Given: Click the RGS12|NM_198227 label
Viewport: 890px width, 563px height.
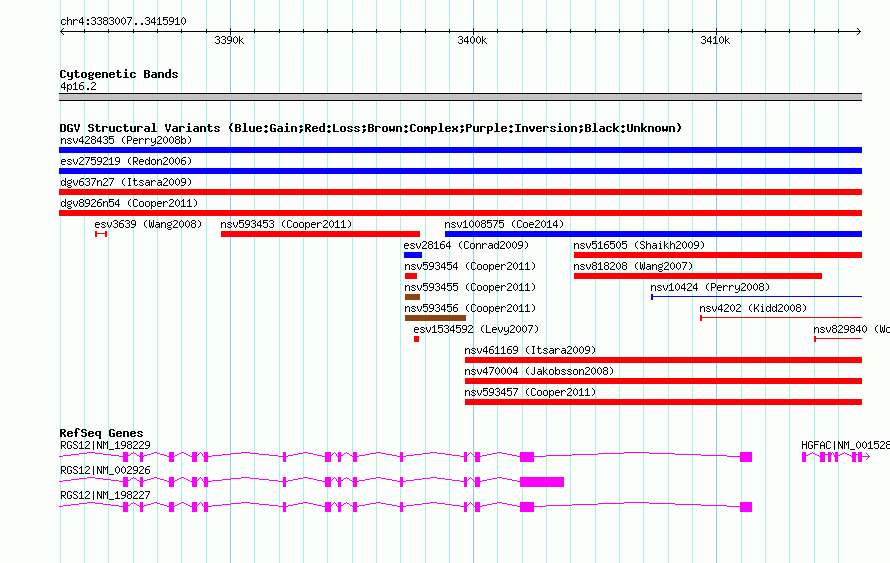Looking at the screenshot, I should [105, 495].
